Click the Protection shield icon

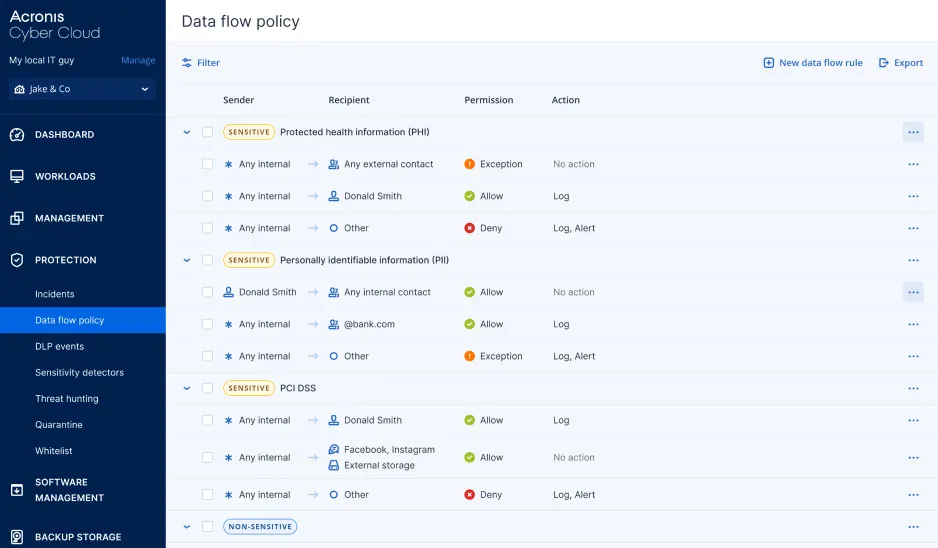pos(17,260)
